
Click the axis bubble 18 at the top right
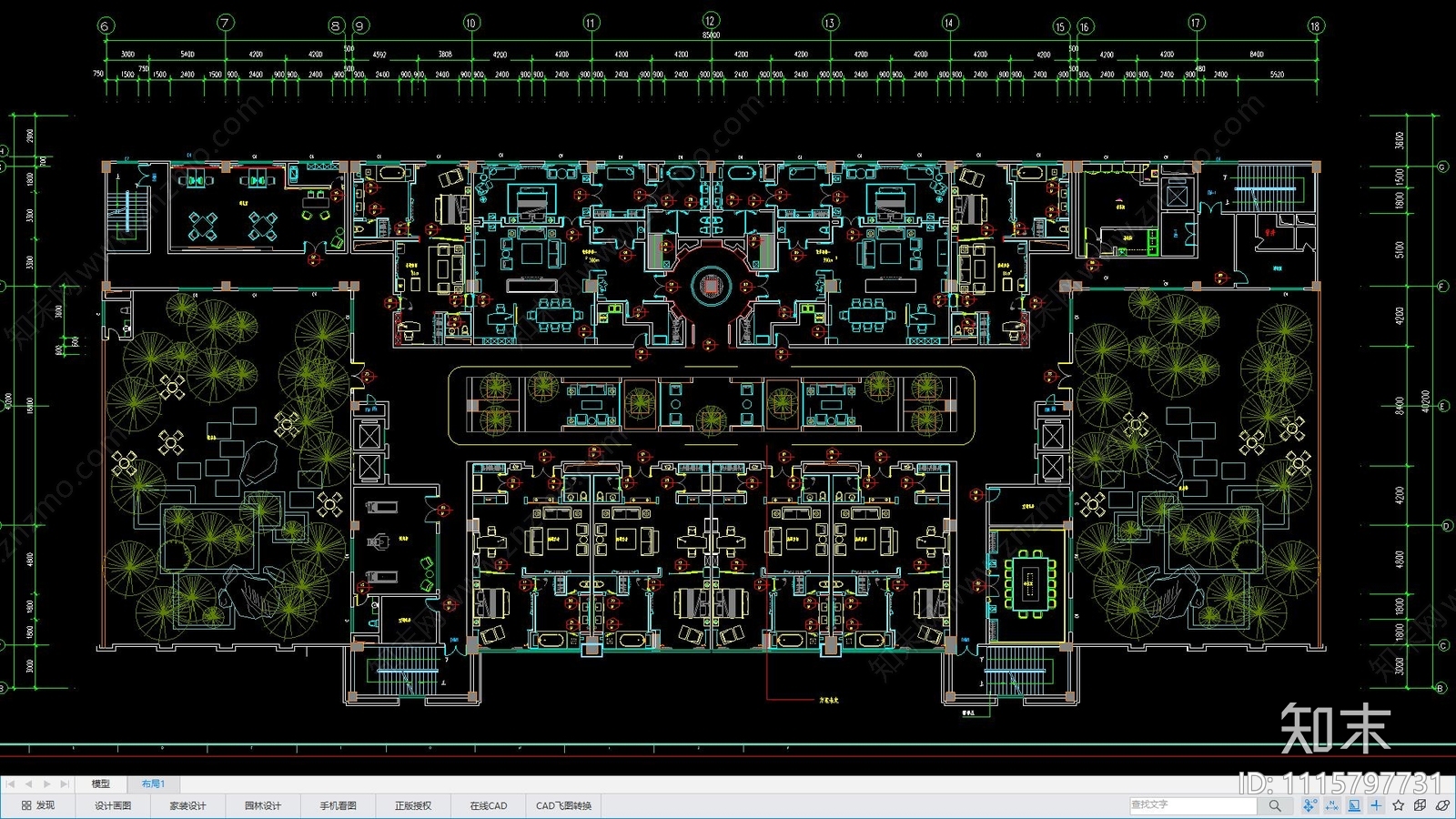(x=1315, y=25)
